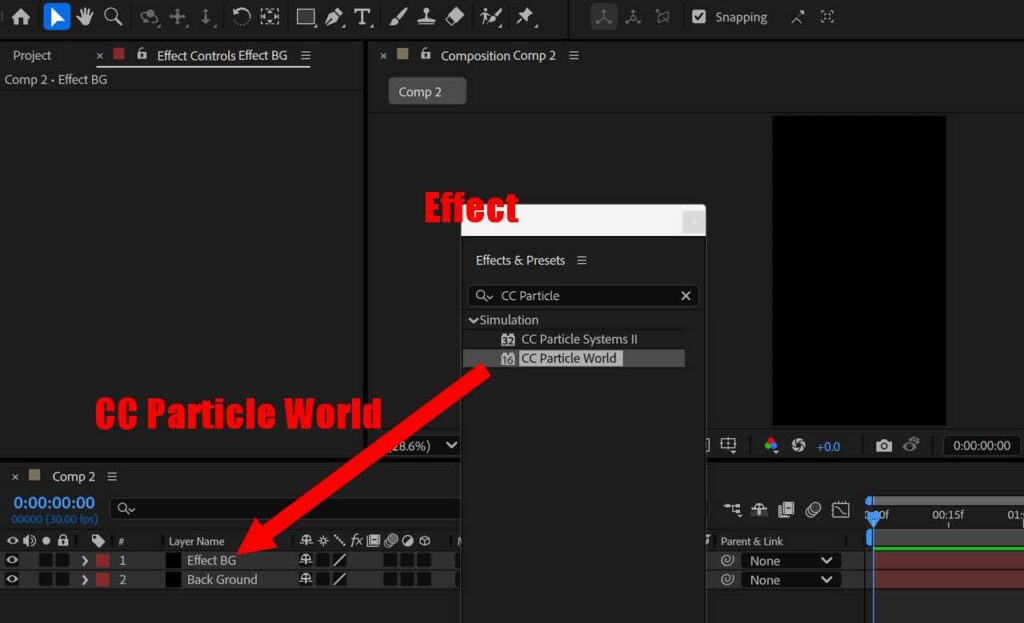Screen dimensions: 1024x623
Task: Select the Clone Stamp tool
Action: [x=426, y=17]
